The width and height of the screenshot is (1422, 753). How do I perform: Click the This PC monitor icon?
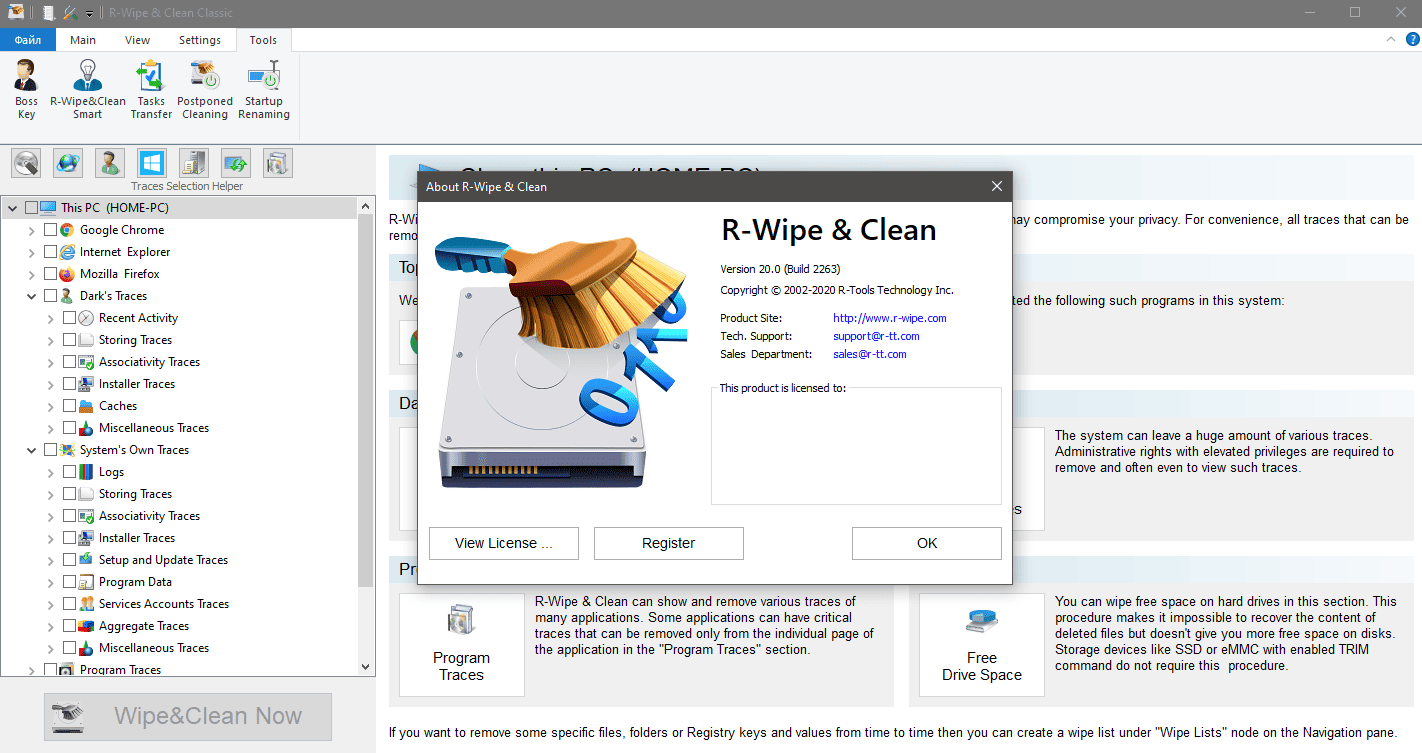[48, 208]
